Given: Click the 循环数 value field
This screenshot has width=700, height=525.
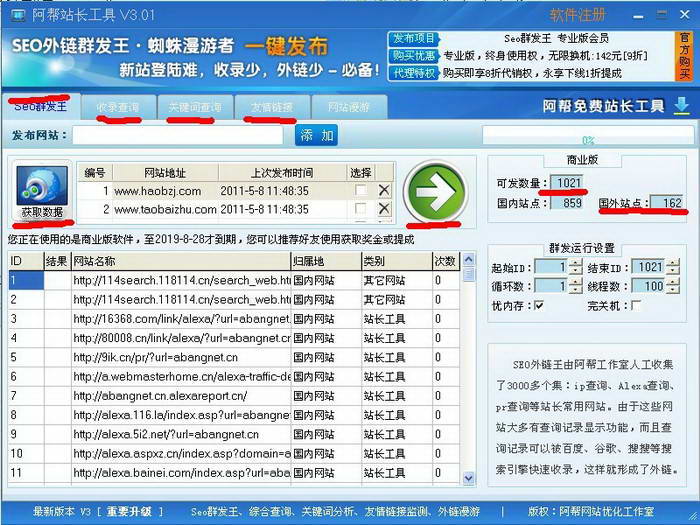Looking at the screenshot, I should (x=552, y=286).
